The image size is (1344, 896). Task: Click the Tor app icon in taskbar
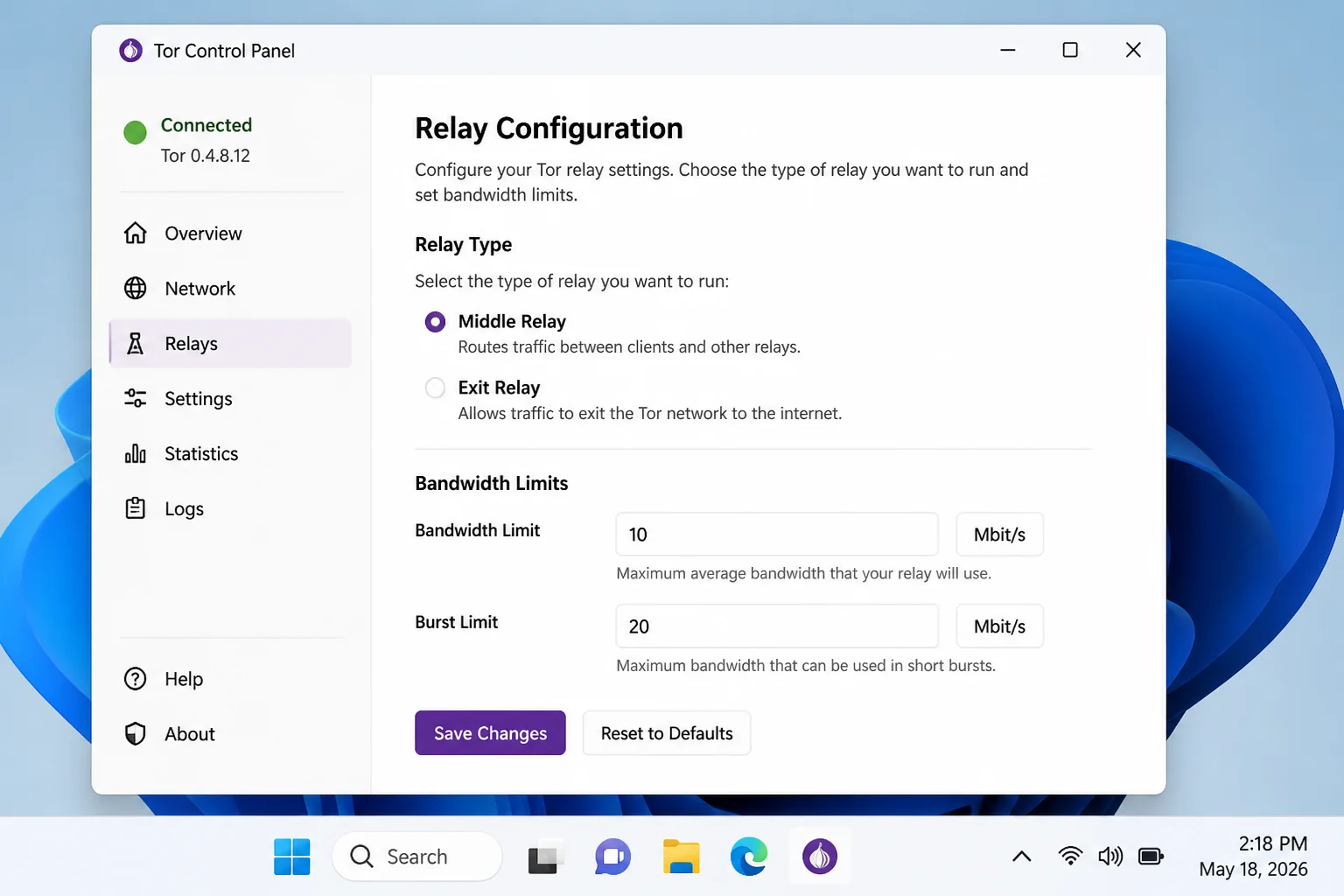(820, 857)
